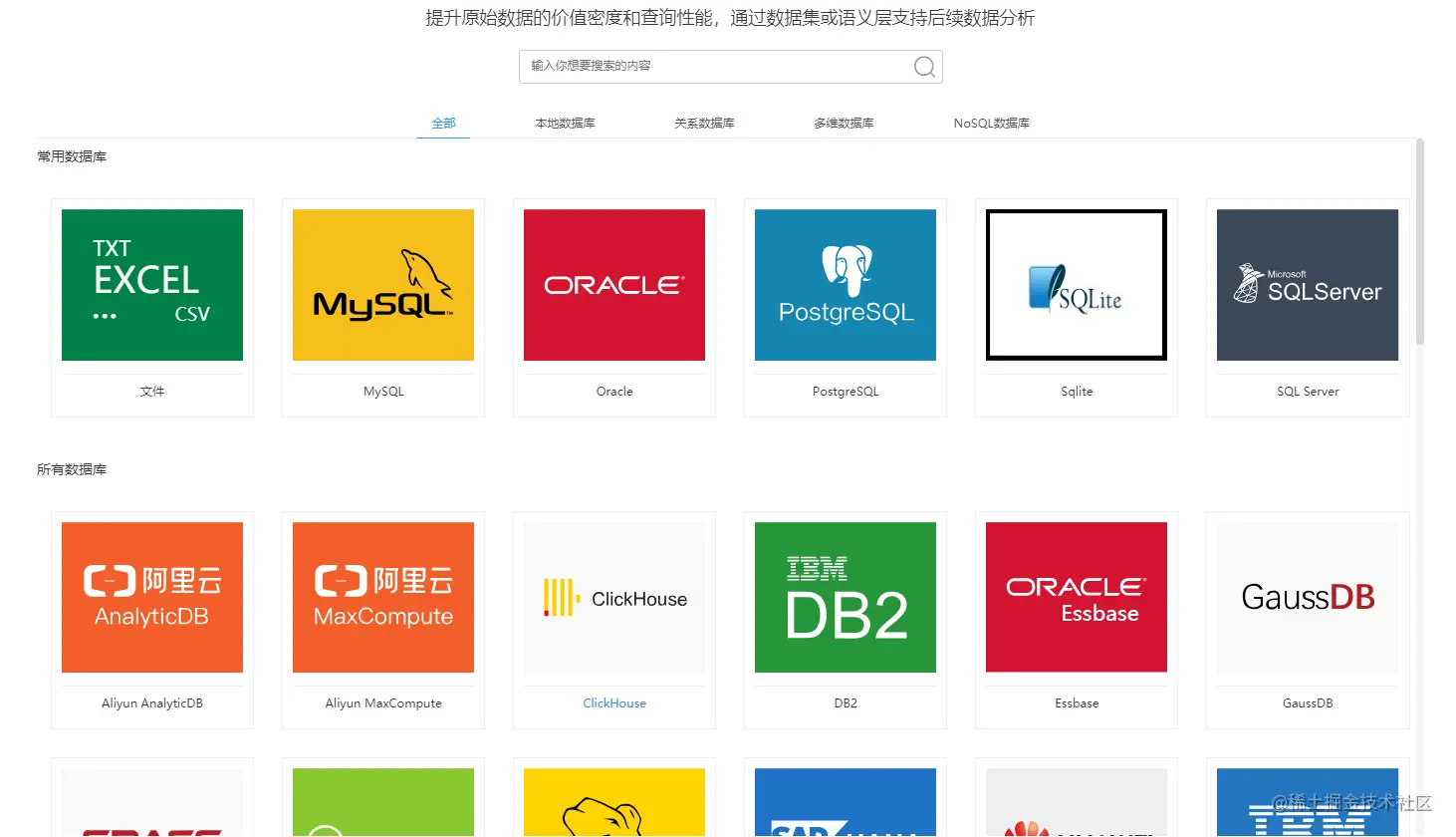The image size is (1456, 837).
Task: Select the blue IBM tile in the bottom row
Action: pos(1308,802)
